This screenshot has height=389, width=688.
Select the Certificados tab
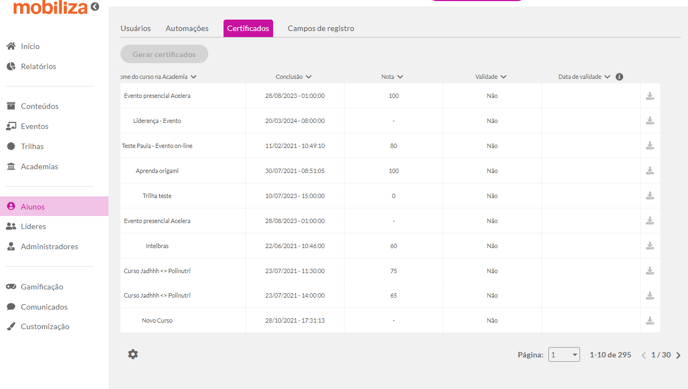point(248,28)
